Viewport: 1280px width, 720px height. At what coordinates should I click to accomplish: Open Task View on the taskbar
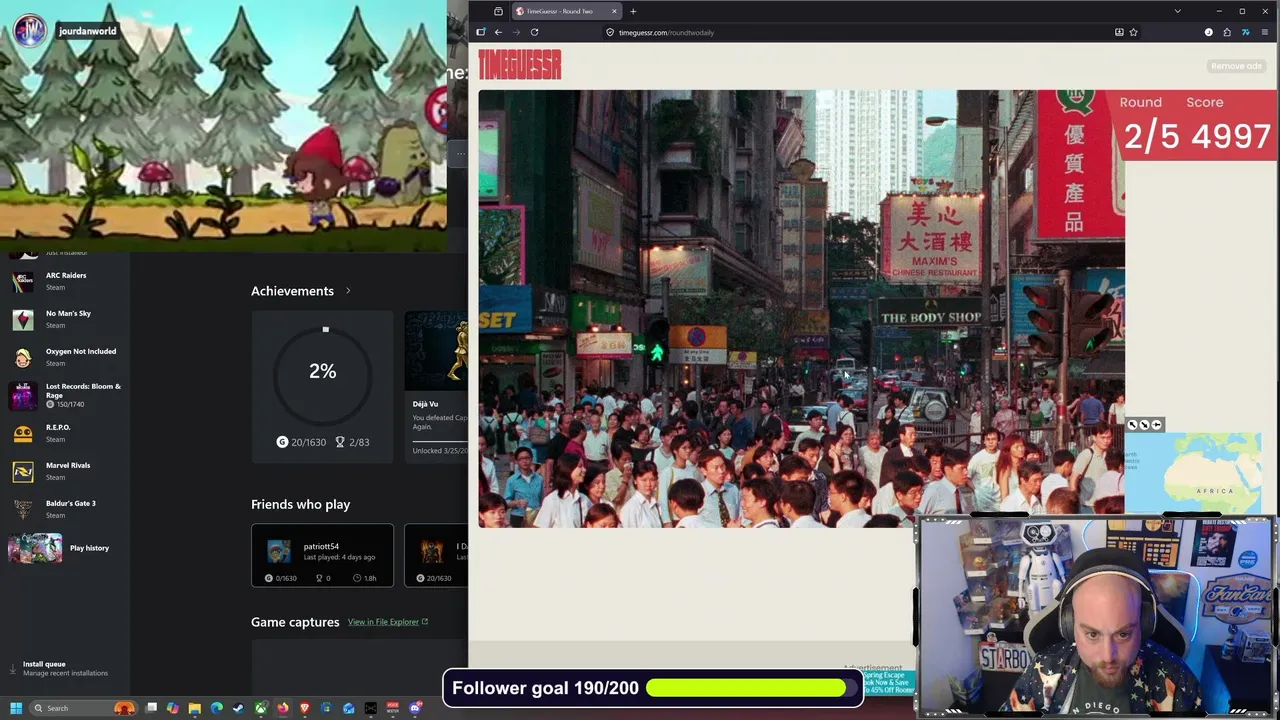151,708
